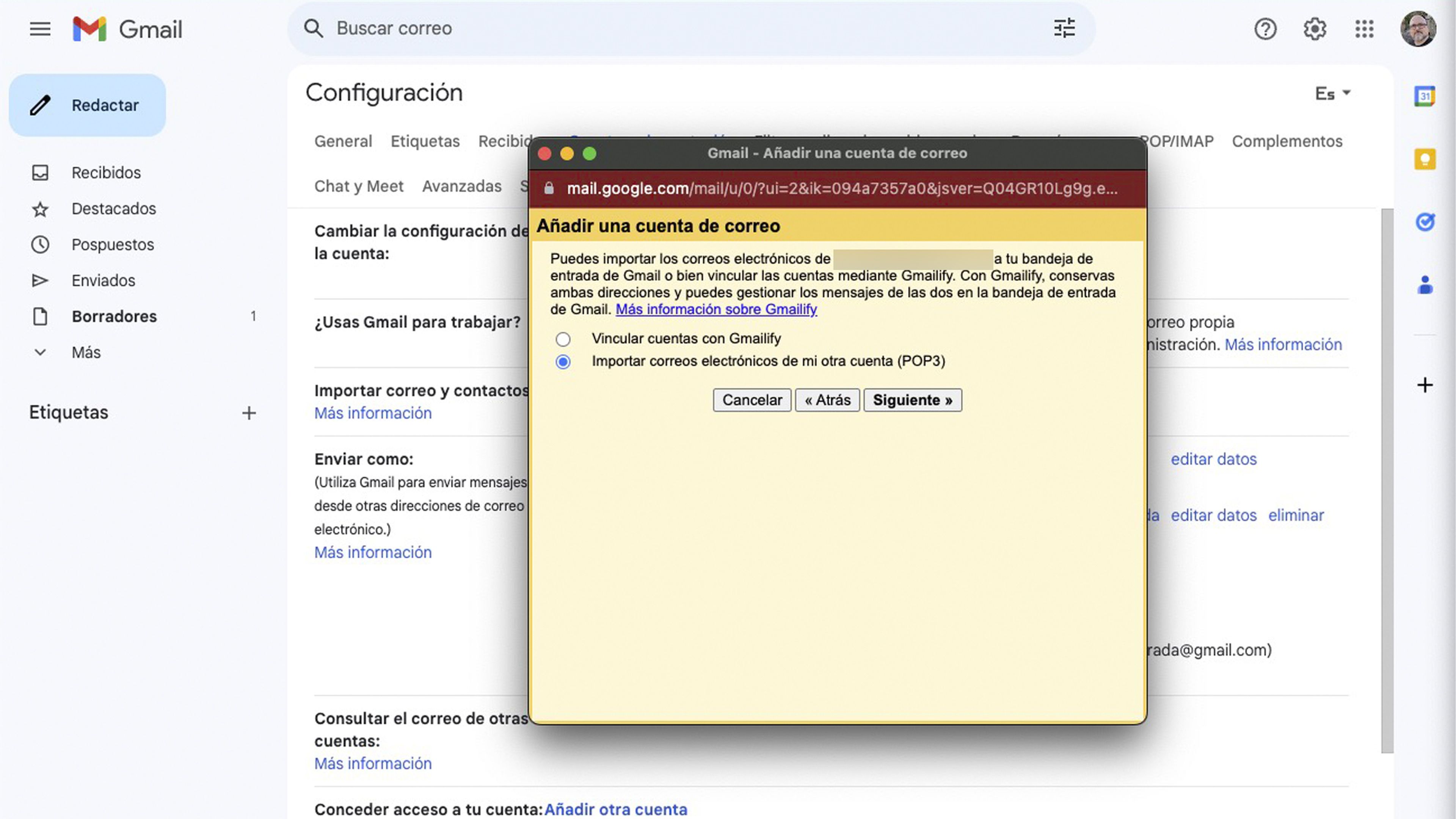1456x819 pixels.
Task: Open Más información under Importar correo y contactos
Action: point(373,414)
